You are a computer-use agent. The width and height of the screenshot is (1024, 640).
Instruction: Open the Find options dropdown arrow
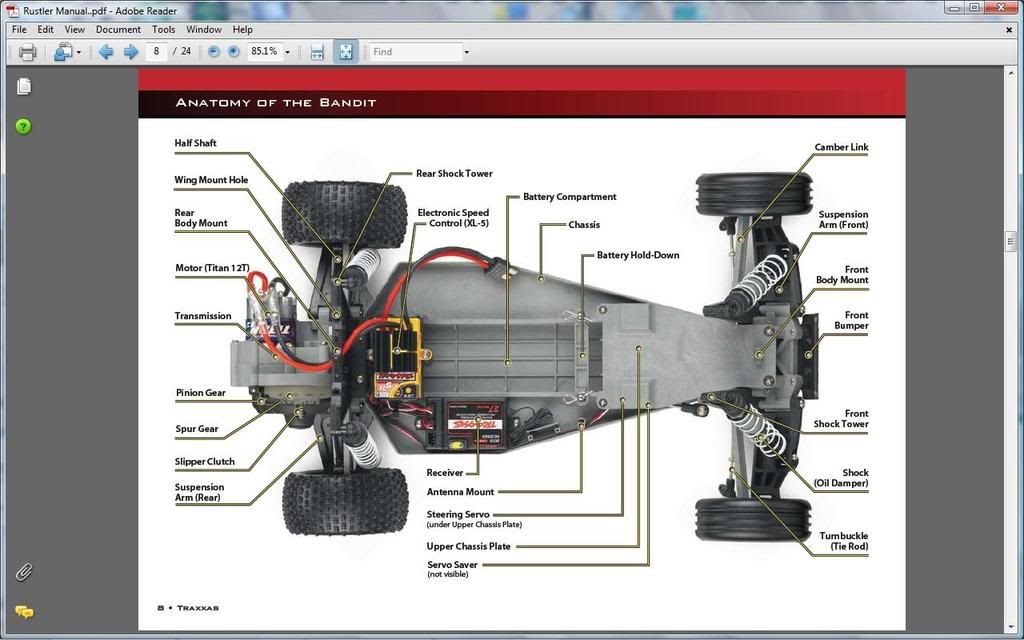coord(466,52)
